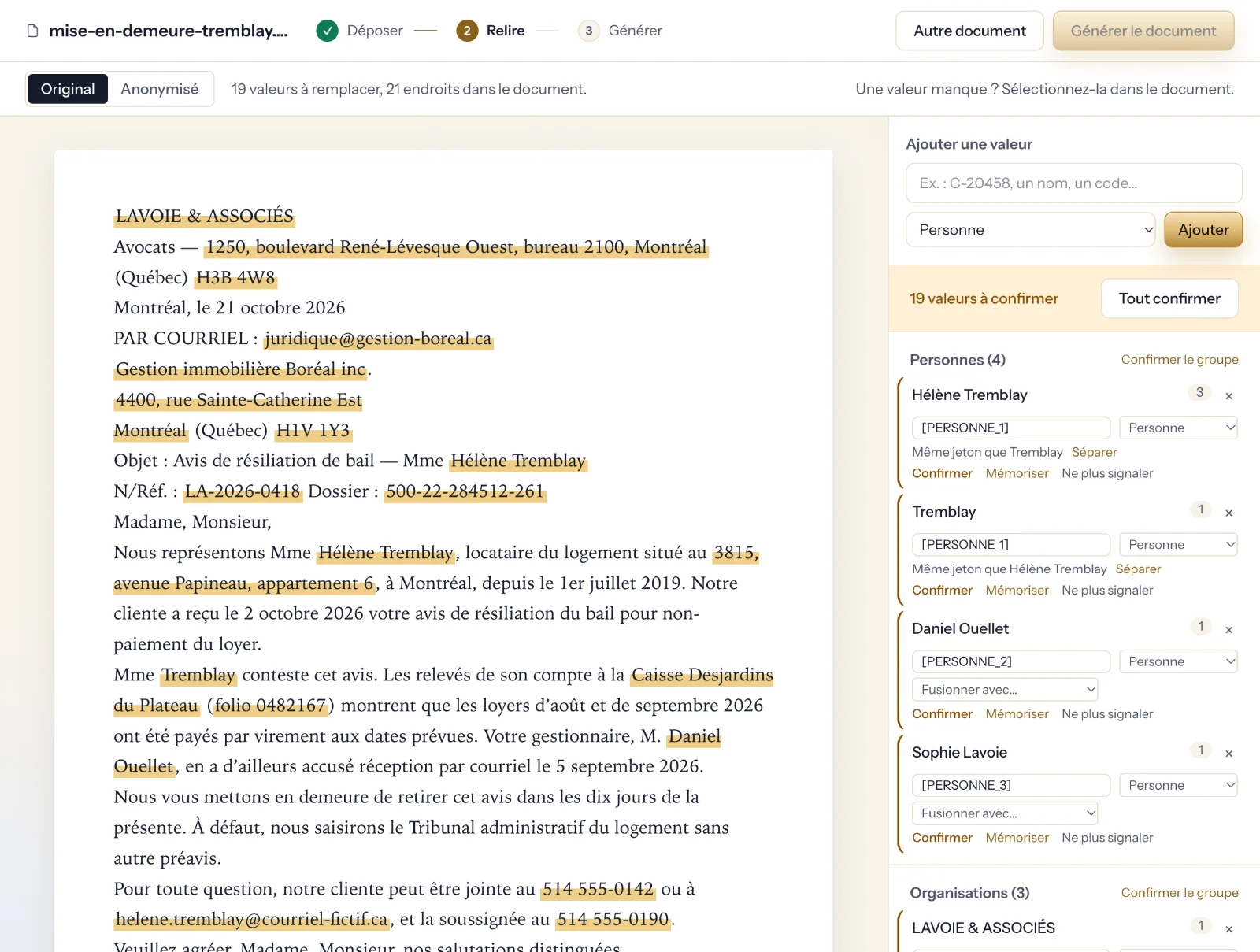1260x952 pixels.
Task: Open the type dropdown for the Tremblay entry
Action: tap(1178, 544)
